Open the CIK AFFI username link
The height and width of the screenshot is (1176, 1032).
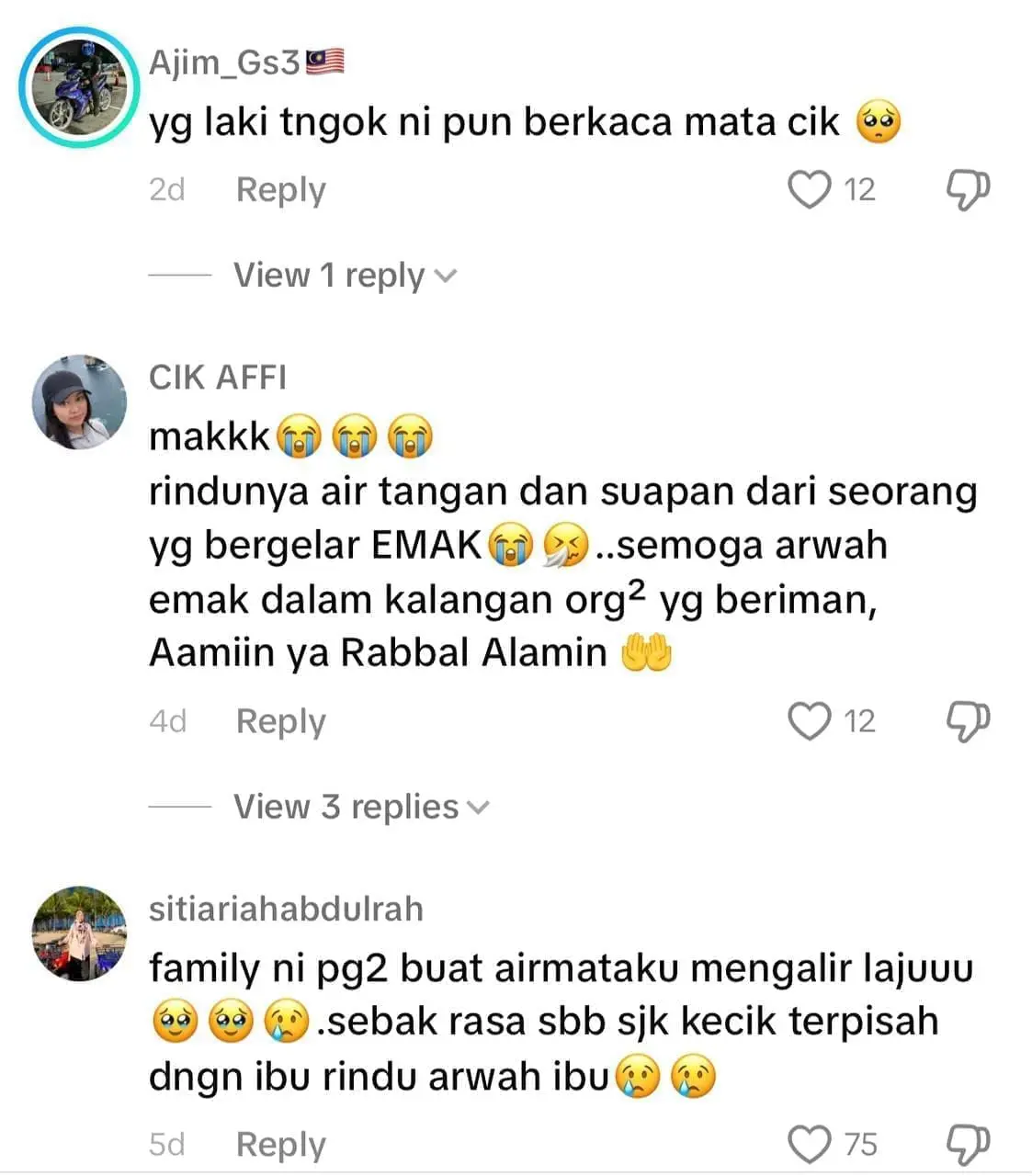pyautogui.click(x=218, y=378)
